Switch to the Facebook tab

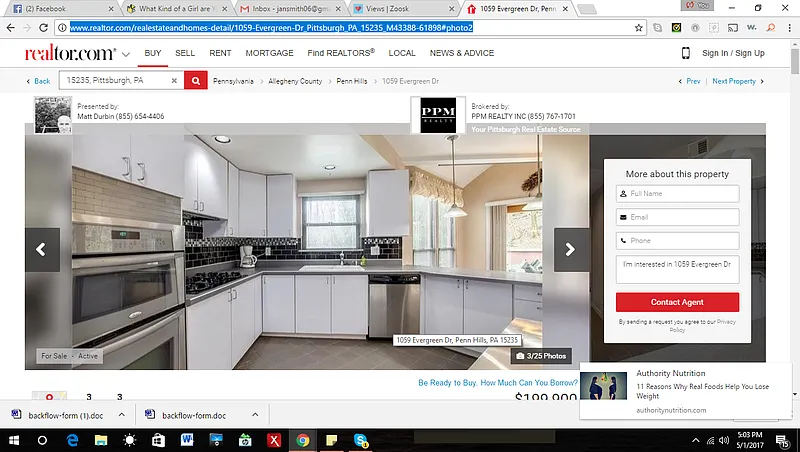(x=62, y=9)
